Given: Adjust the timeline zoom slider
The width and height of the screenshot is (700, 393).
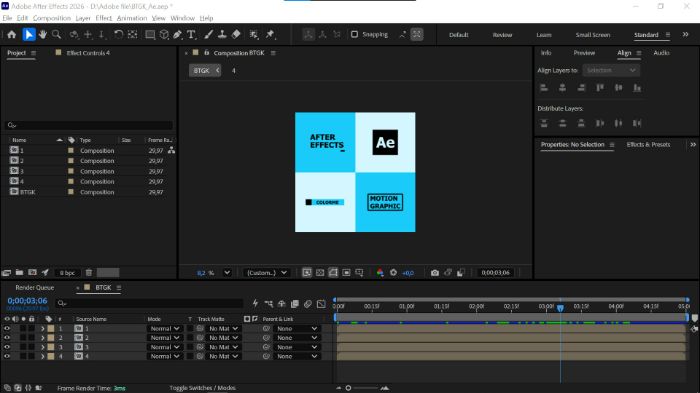Looking at the screenshot, I should (349, 388).
